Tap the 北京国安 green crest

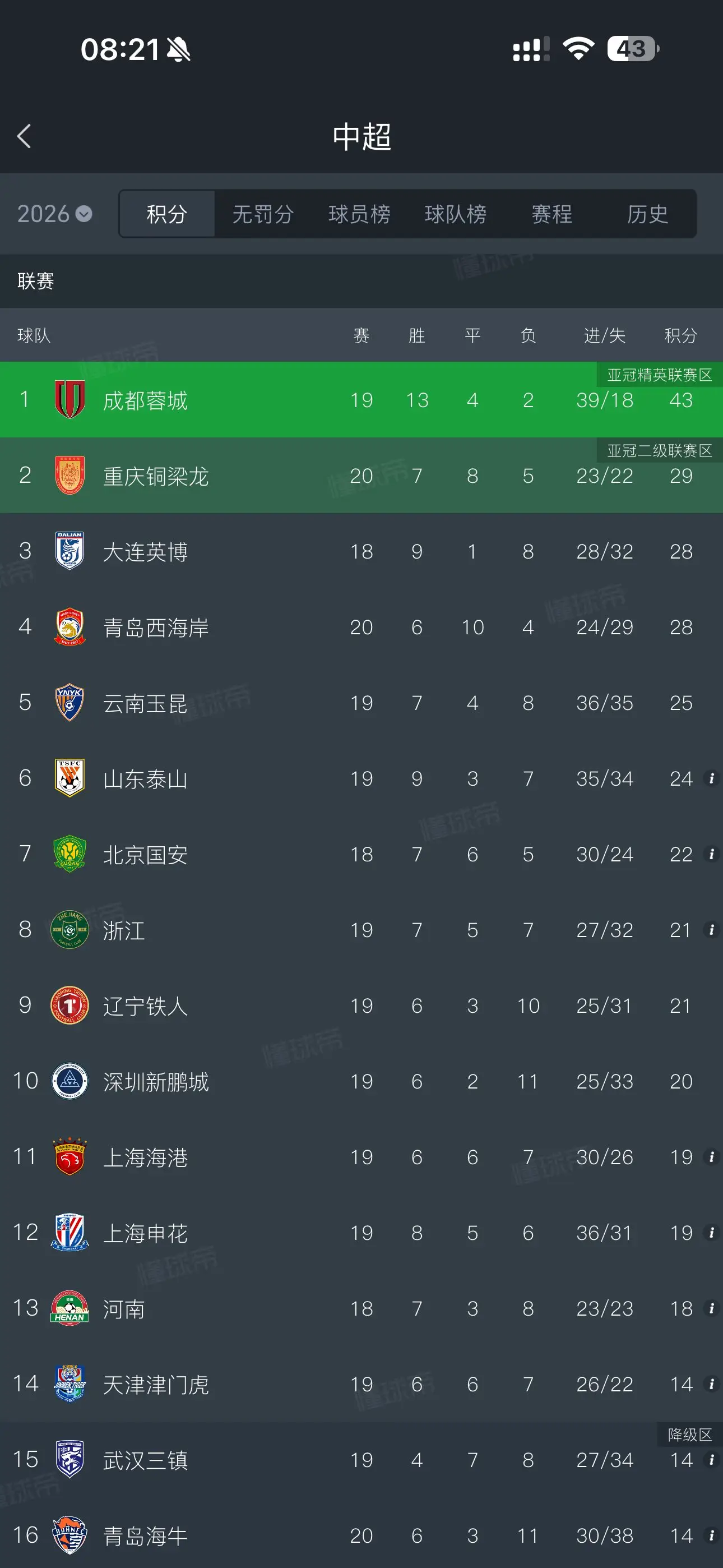pos(69,854)
